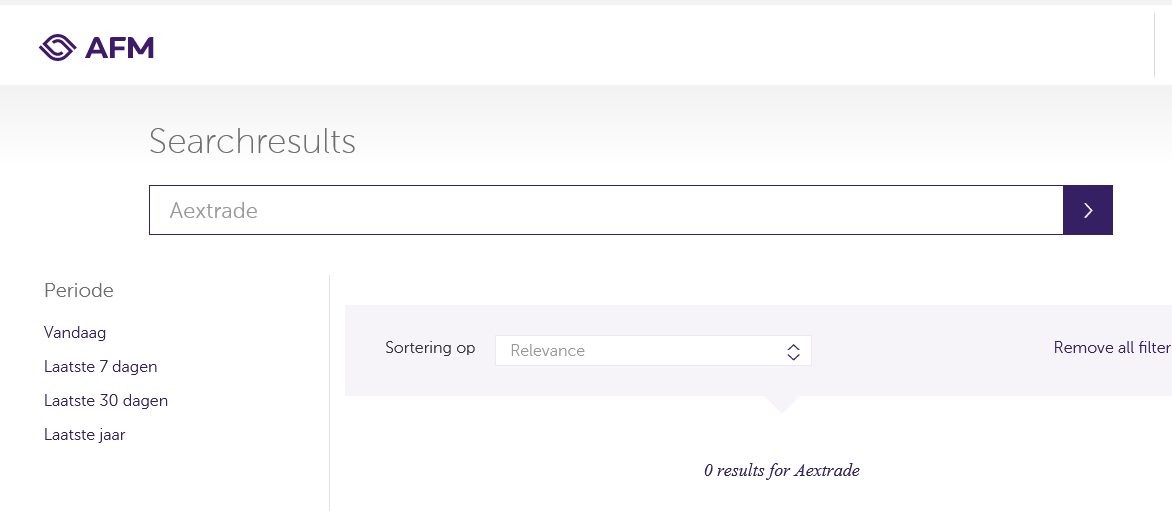Viewport: 1172px width, 511px height.
Task: Click the Sortering op label
Action: tap(430, 347)
